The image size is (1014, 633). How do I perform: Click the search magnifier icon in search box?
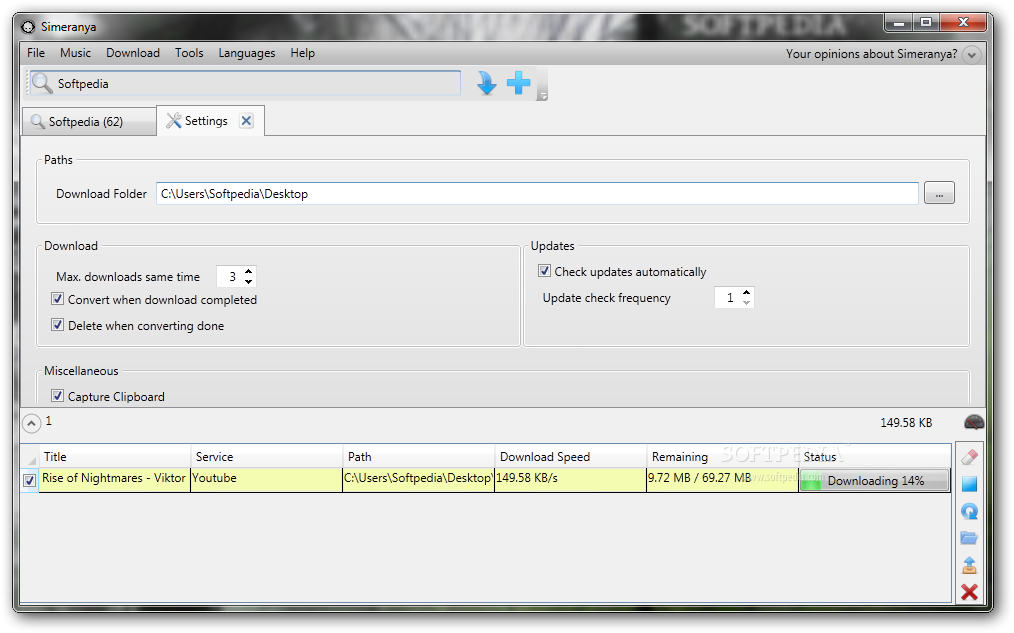pos(42,83)
